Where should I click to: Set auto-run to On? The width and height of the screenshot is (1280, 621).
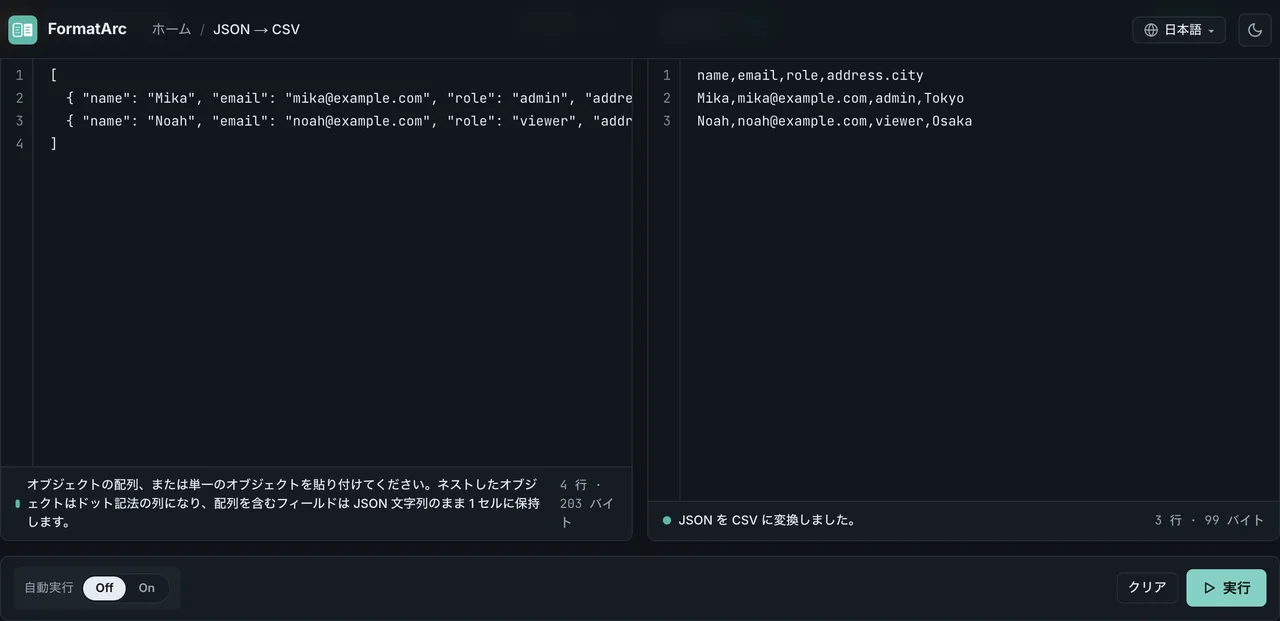[x=147, y=588]
